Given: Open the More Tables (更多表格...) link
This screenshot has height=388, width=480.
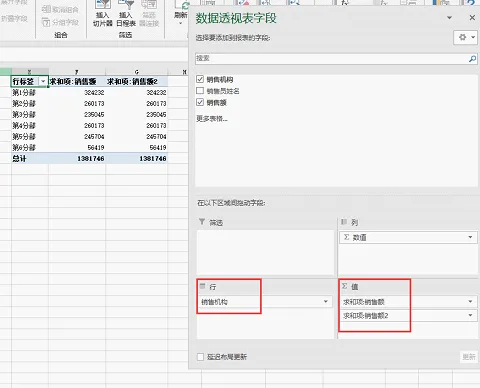Looking at the screenshot, I should (212, 119).
